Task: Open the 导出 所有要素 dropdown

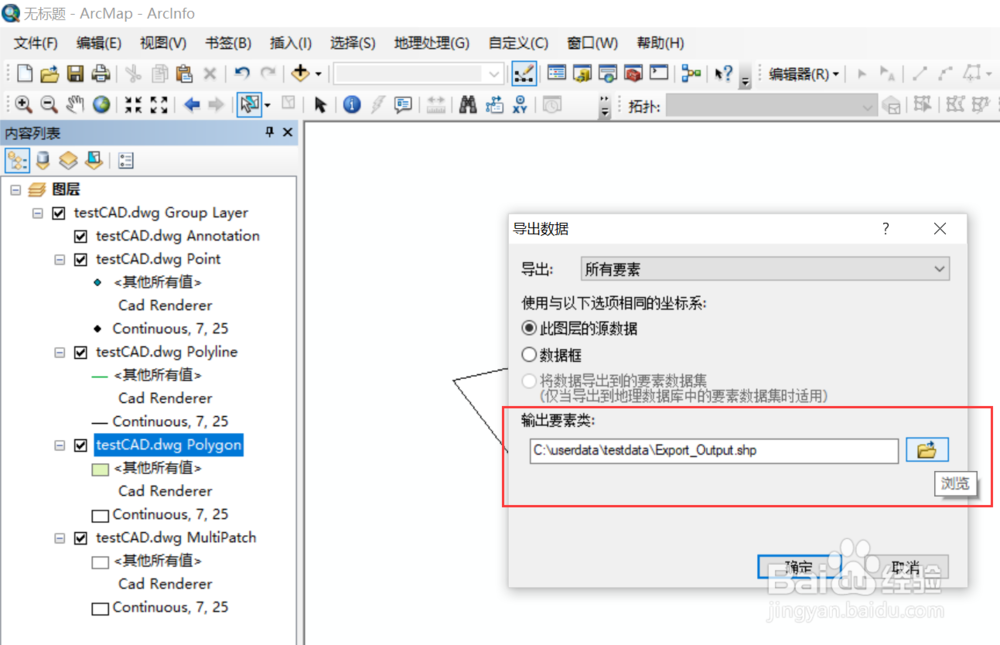Action: point(765,269)
